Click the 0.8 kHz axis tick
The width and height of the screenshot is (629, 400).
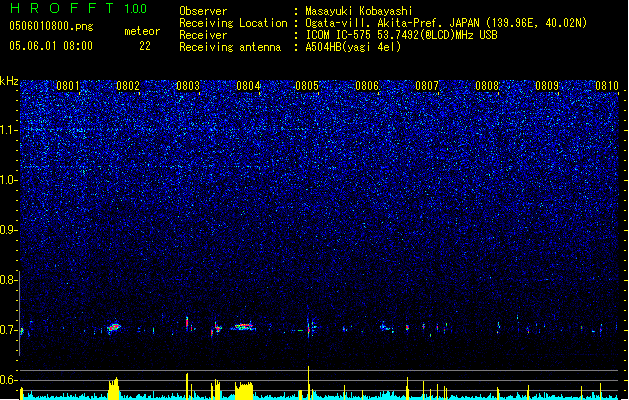(9, 280)
